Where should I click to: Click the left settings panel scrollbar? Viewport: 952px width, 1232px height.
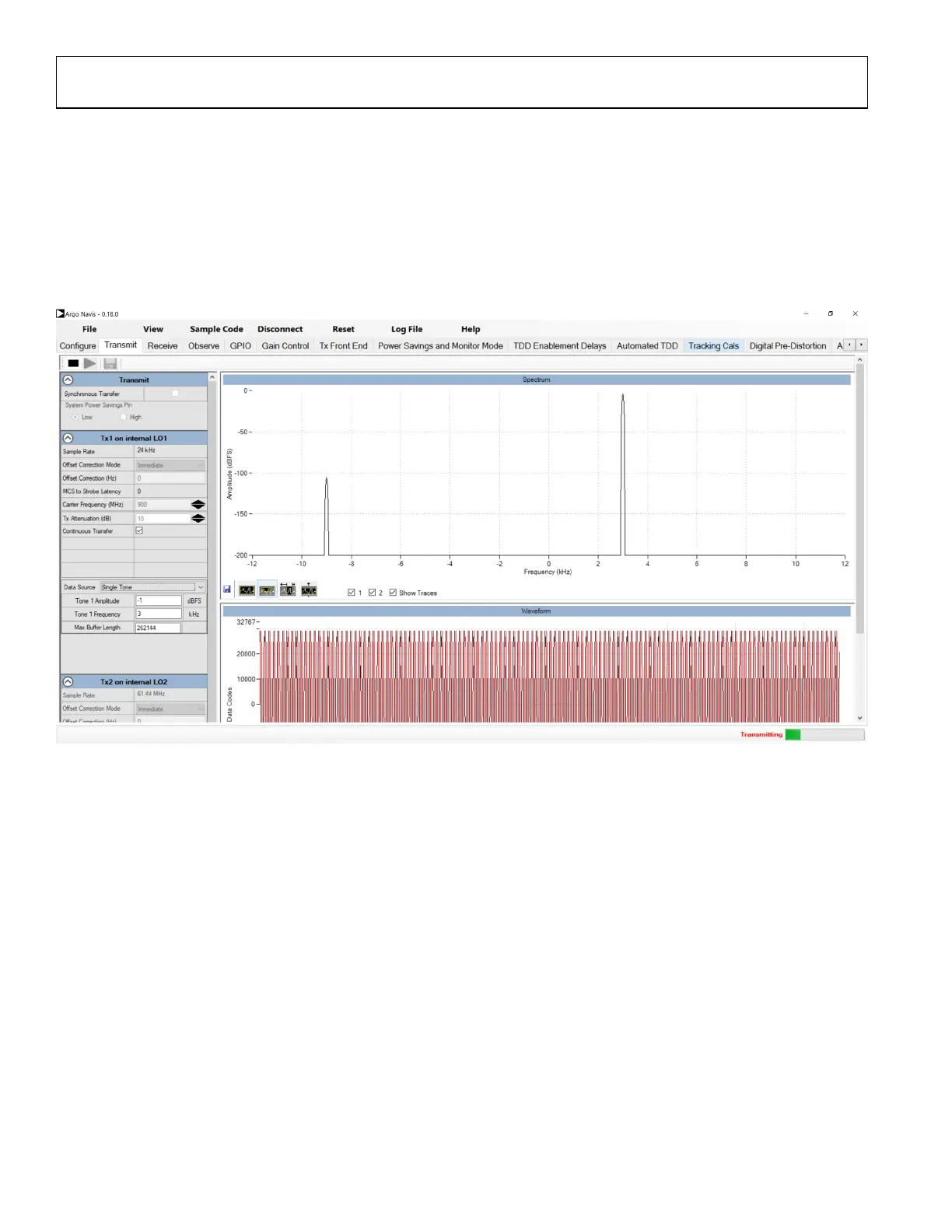coord(212,547)
